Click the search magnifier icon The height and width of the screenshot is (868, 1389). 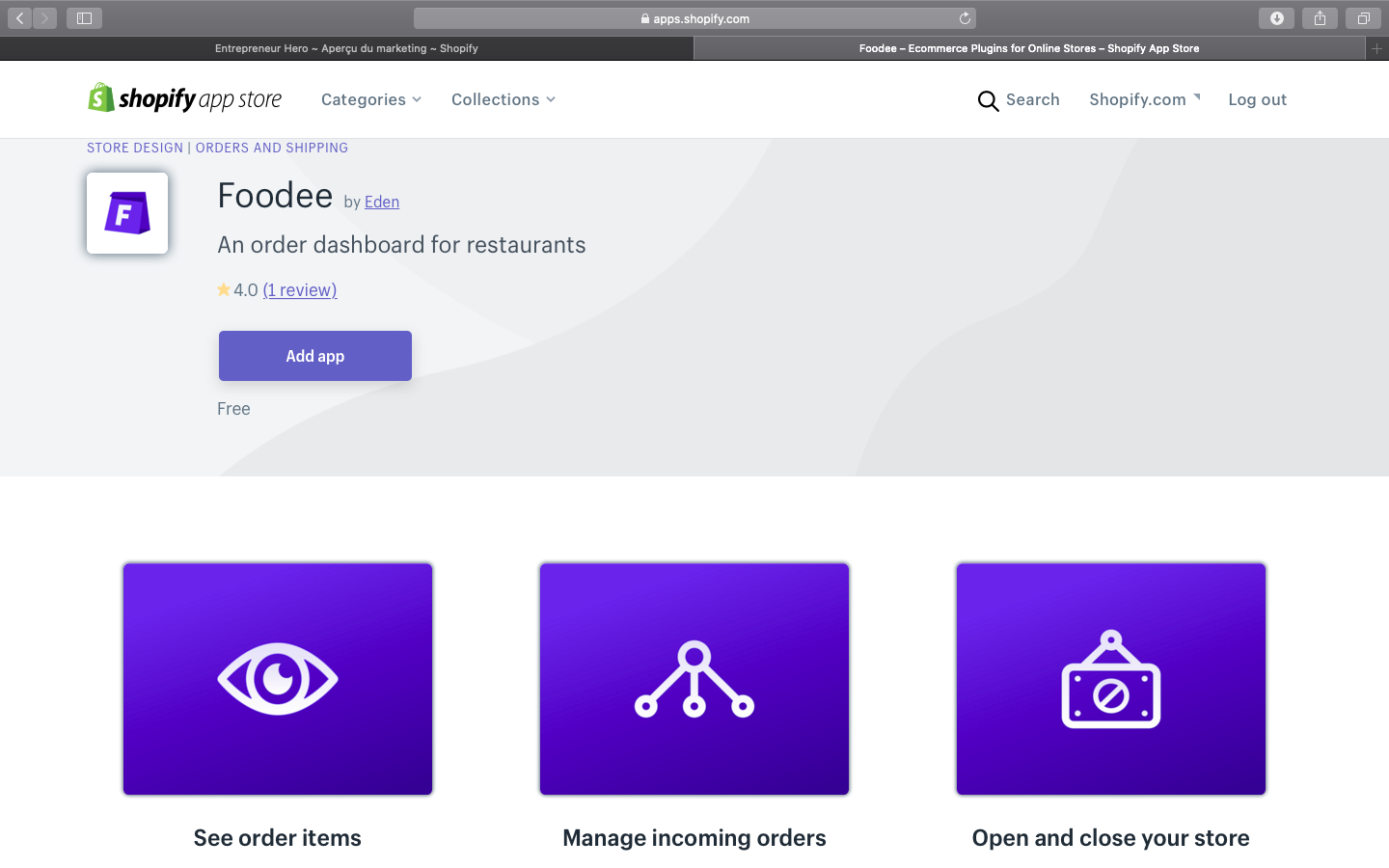tap(988, 100)
